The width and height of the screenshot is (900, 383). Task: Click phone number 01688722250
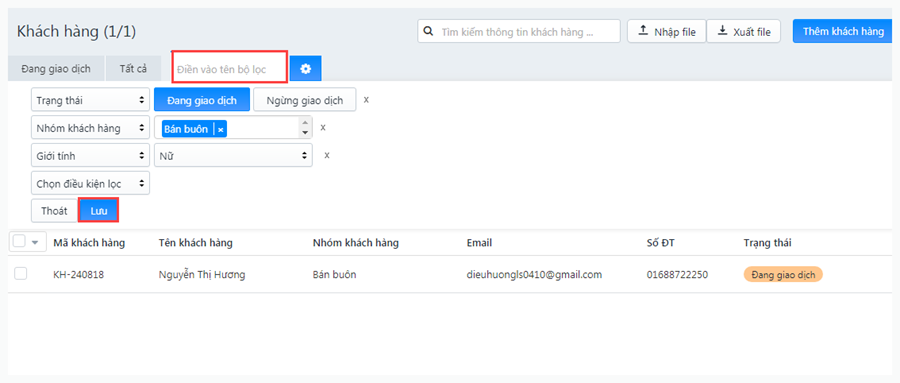(x=677, y=274)
